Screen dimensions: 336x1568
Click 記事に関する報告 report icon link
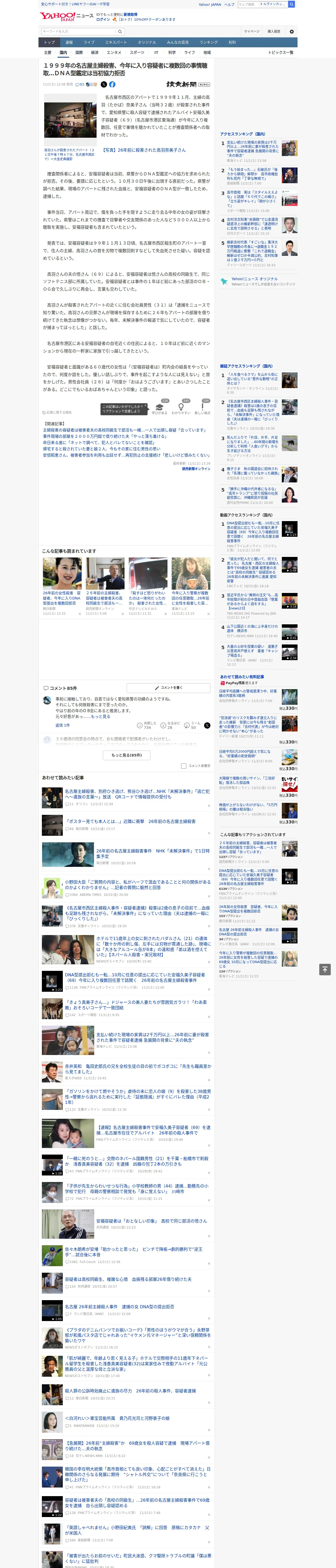57,412
